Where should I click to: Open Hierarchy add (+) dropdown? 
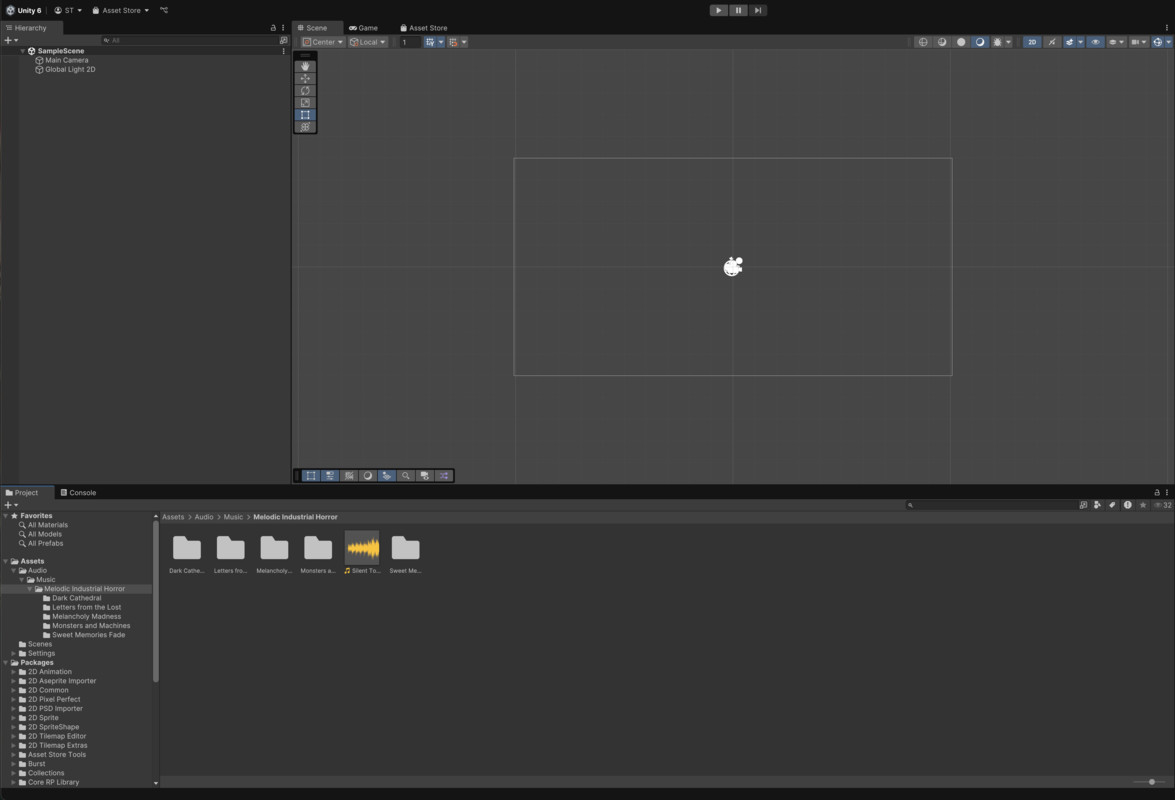(10, 40)
